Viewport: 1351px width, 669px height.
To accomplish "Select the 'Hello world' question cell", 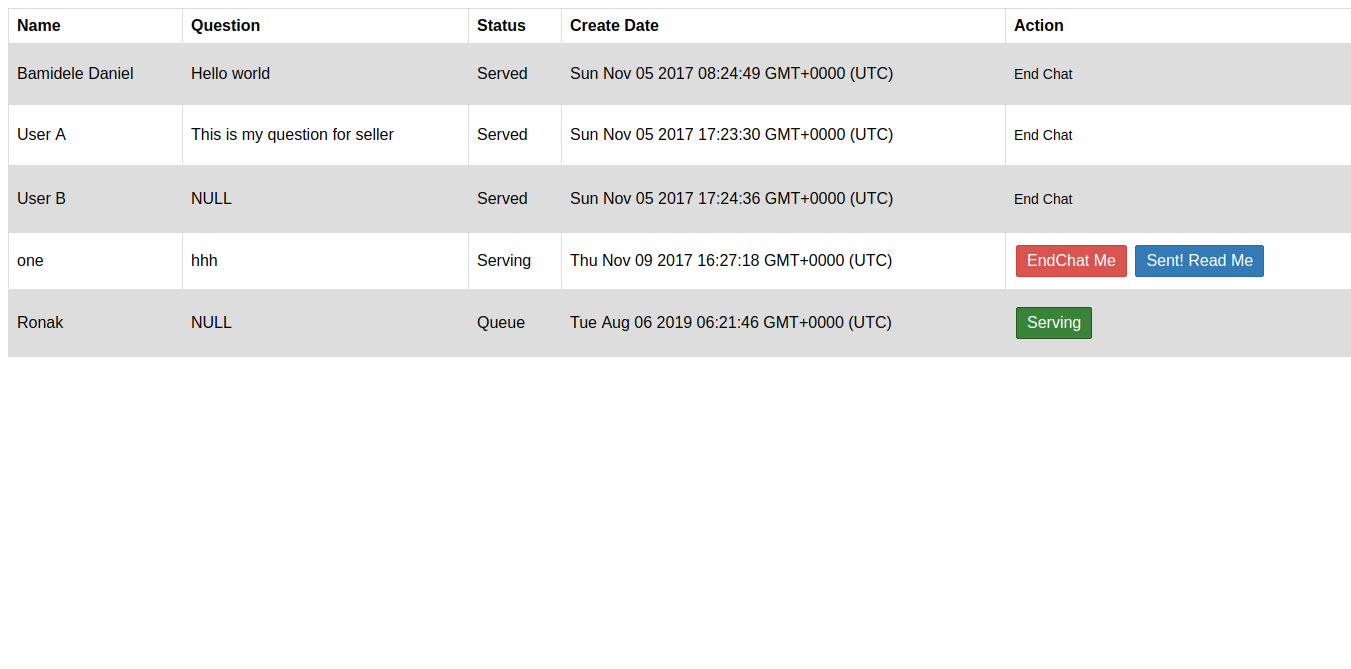I will [x=230, y=74].
